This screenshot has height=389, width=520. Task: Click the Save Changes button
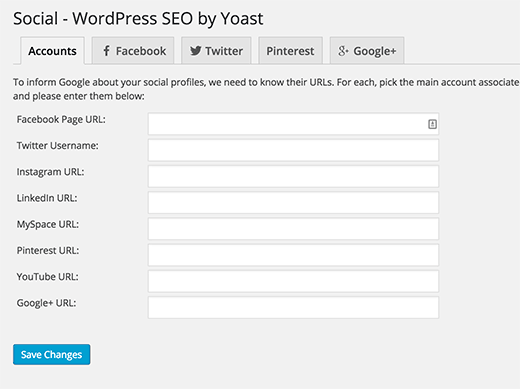pyautogui.click(x=52, y=354)
